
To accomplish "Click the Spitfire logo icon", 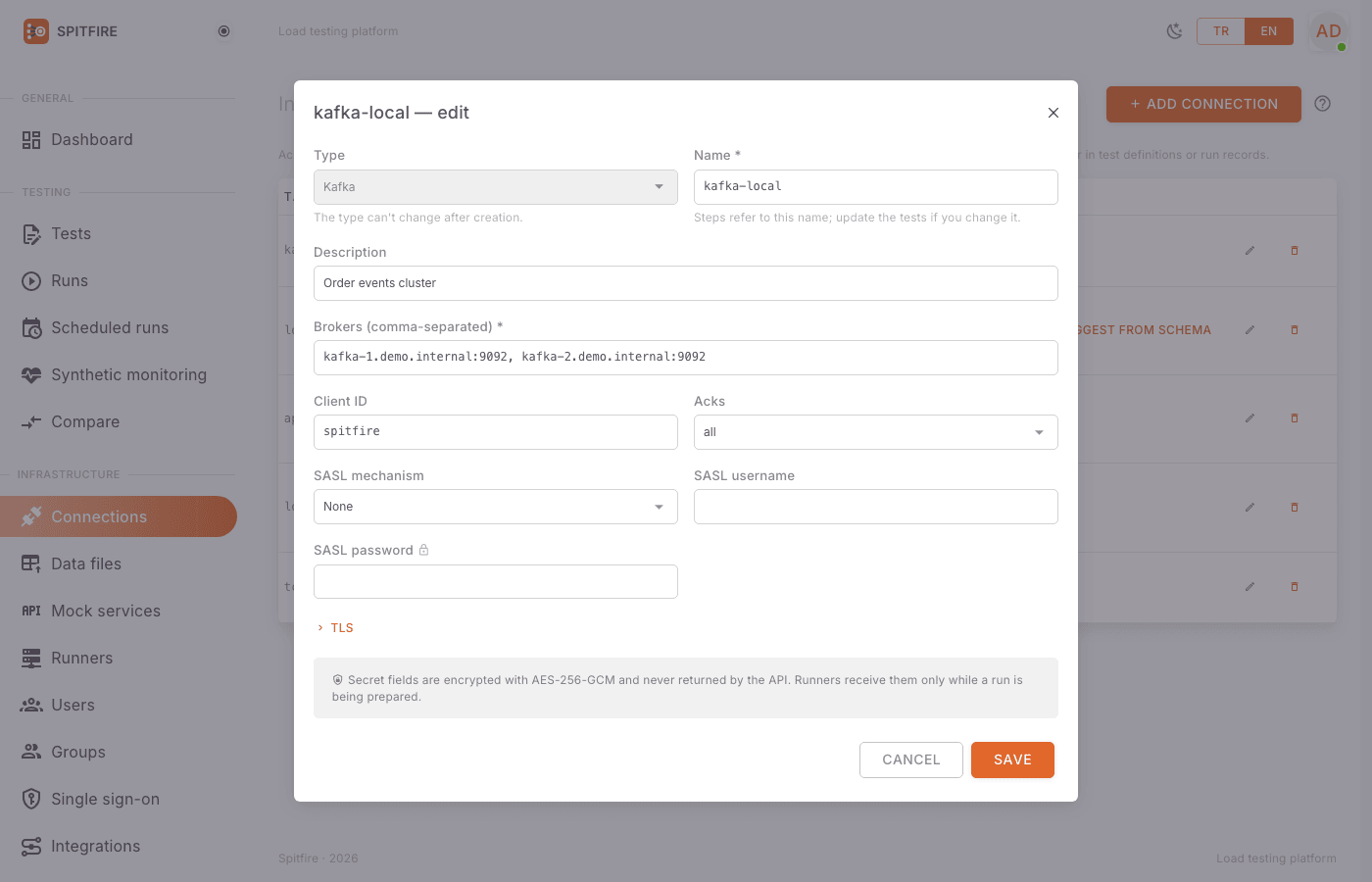I will pos(36,31).
